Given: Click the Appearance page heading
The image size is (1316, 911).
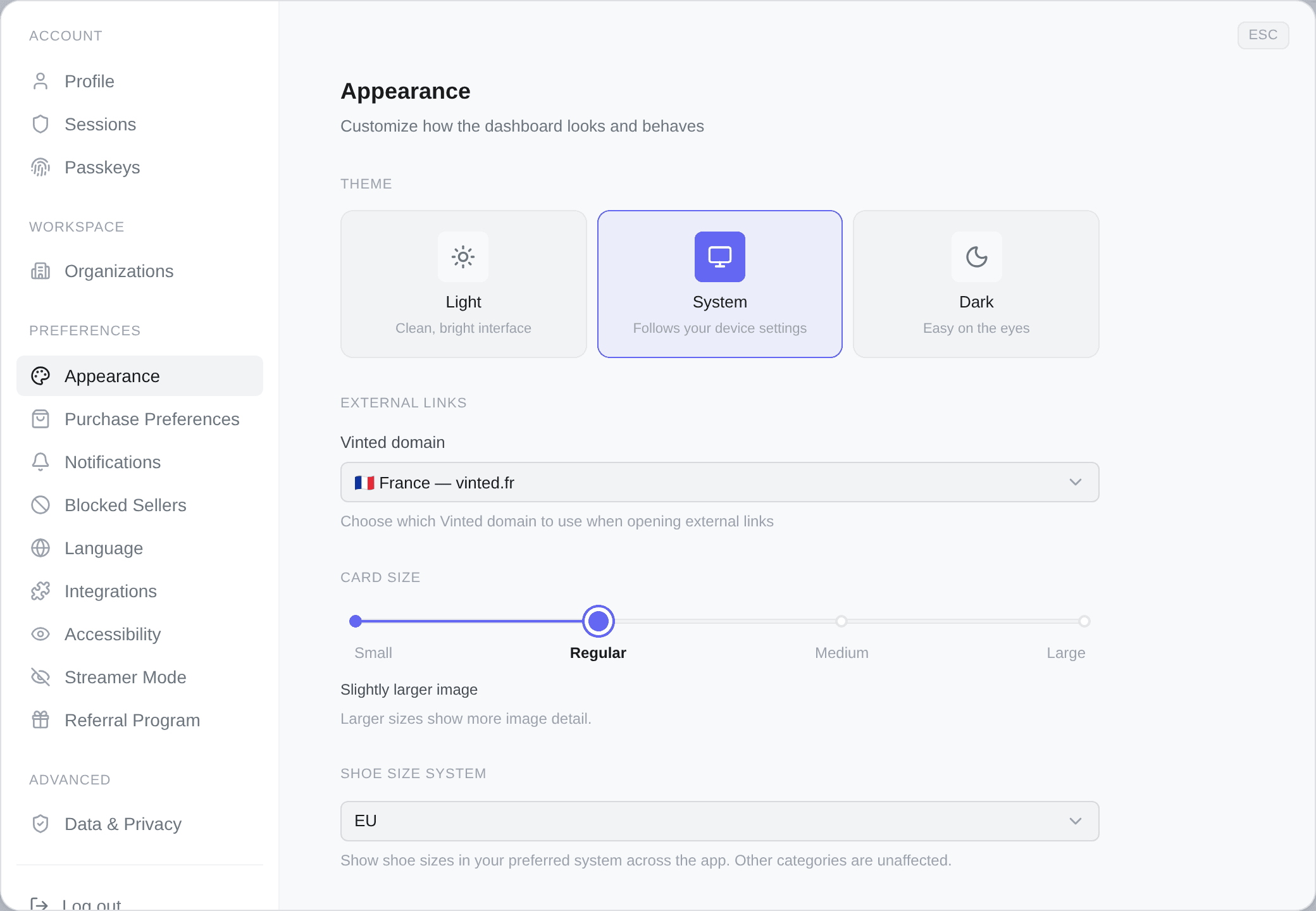Looking at the screenshot, I should coord(406,92).
